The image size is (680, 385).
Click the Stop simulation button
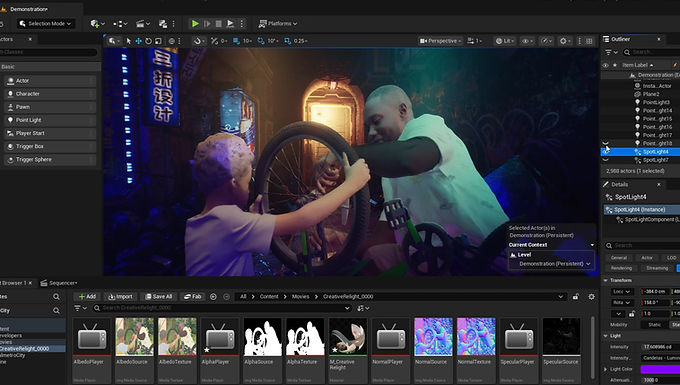[x=219, y=23]
